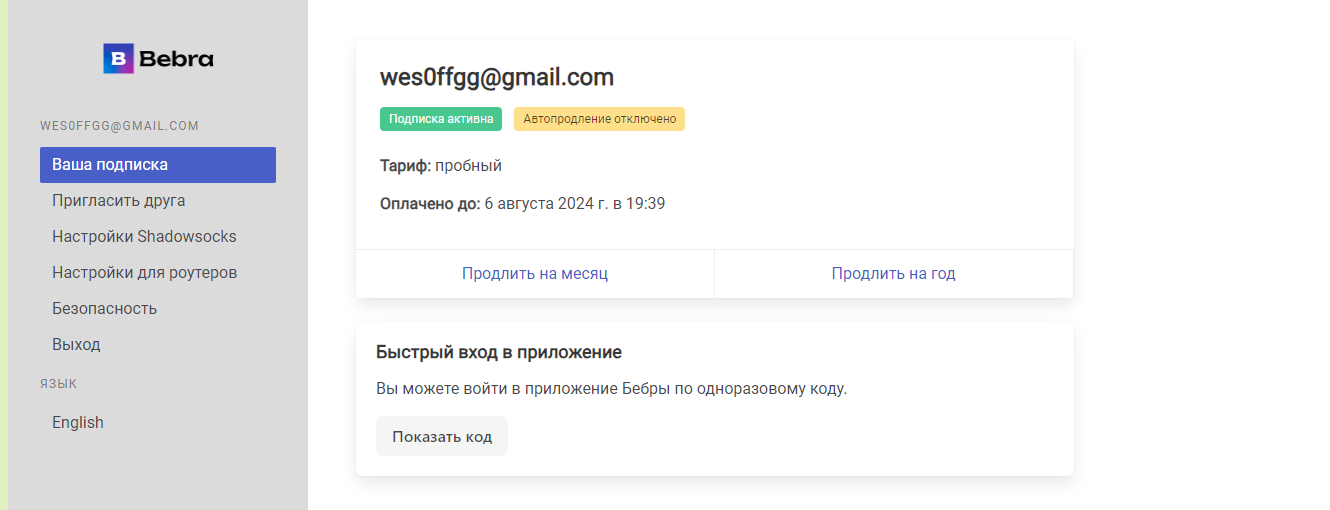Screen dimensions: 1330x510
Task: Click Продлить на месяц
Action: (535, 274)
